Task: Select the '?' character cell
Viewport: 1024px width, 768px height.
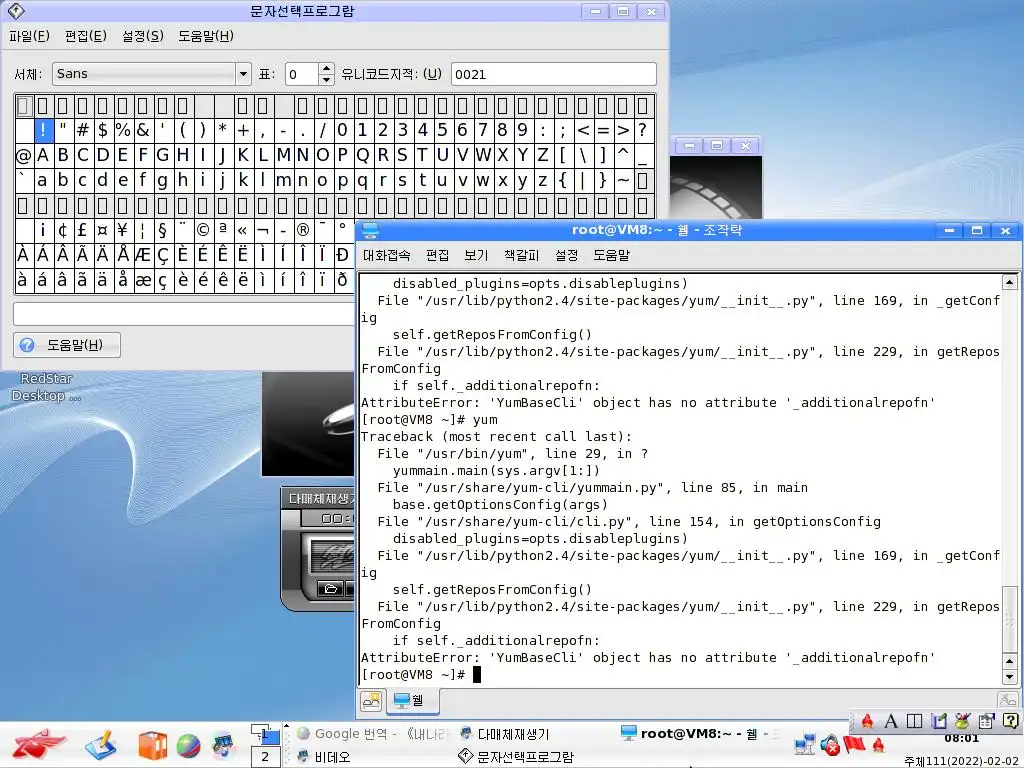Action: (x=643, y=130)
